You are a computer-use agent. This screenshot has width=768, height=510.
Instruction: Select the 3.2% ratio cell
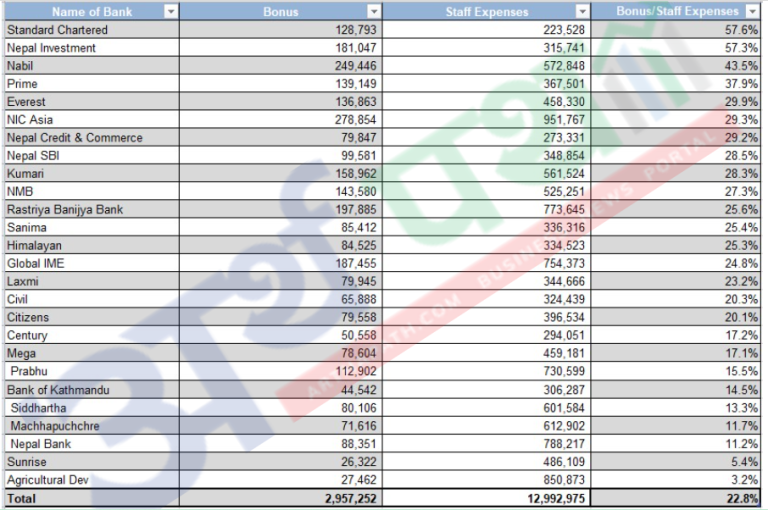click(x=676, y=480)
